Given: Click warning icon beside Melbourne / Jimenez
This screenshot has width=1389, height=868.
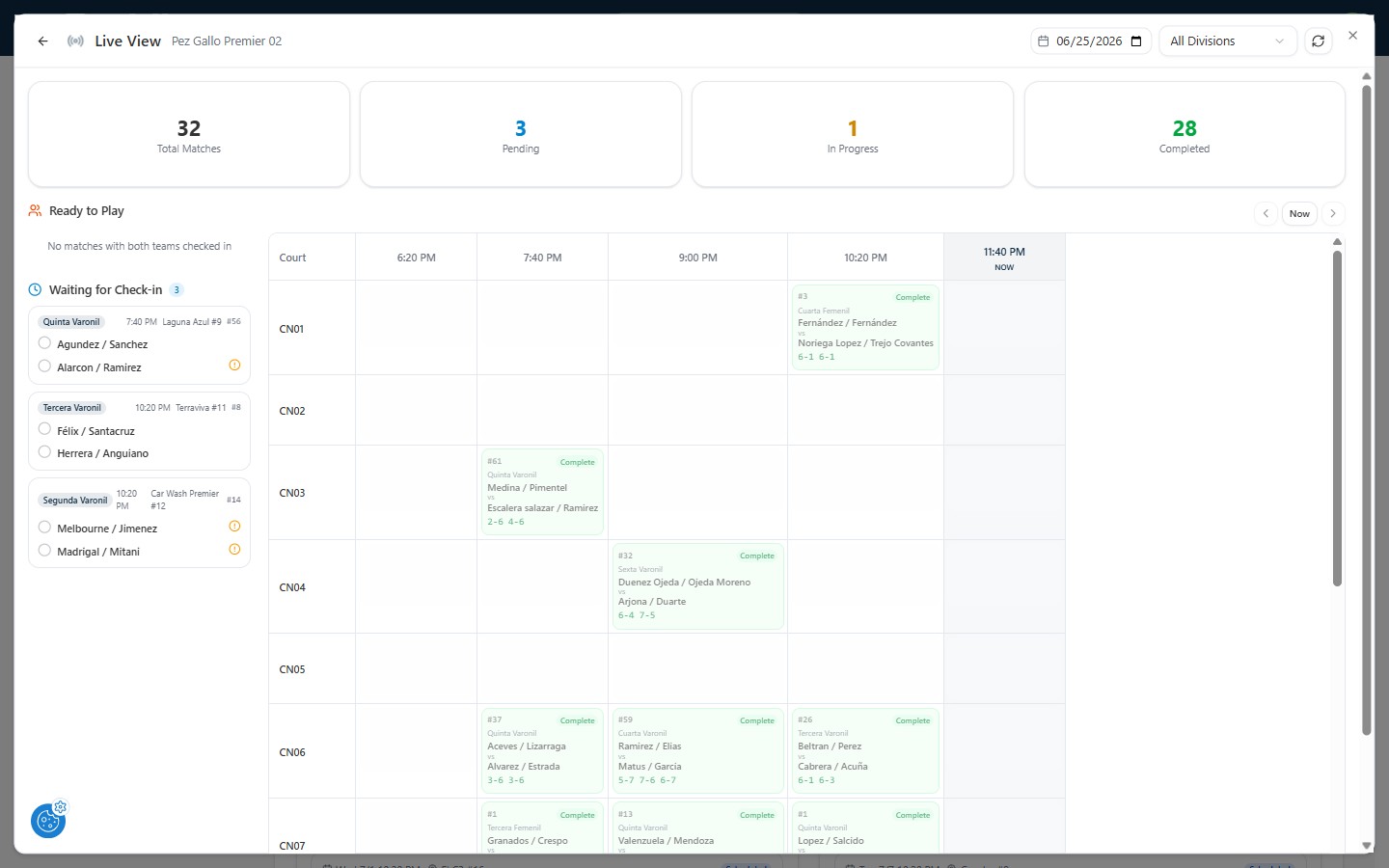Looking at the screenshot, I should [x=234, y=527].
